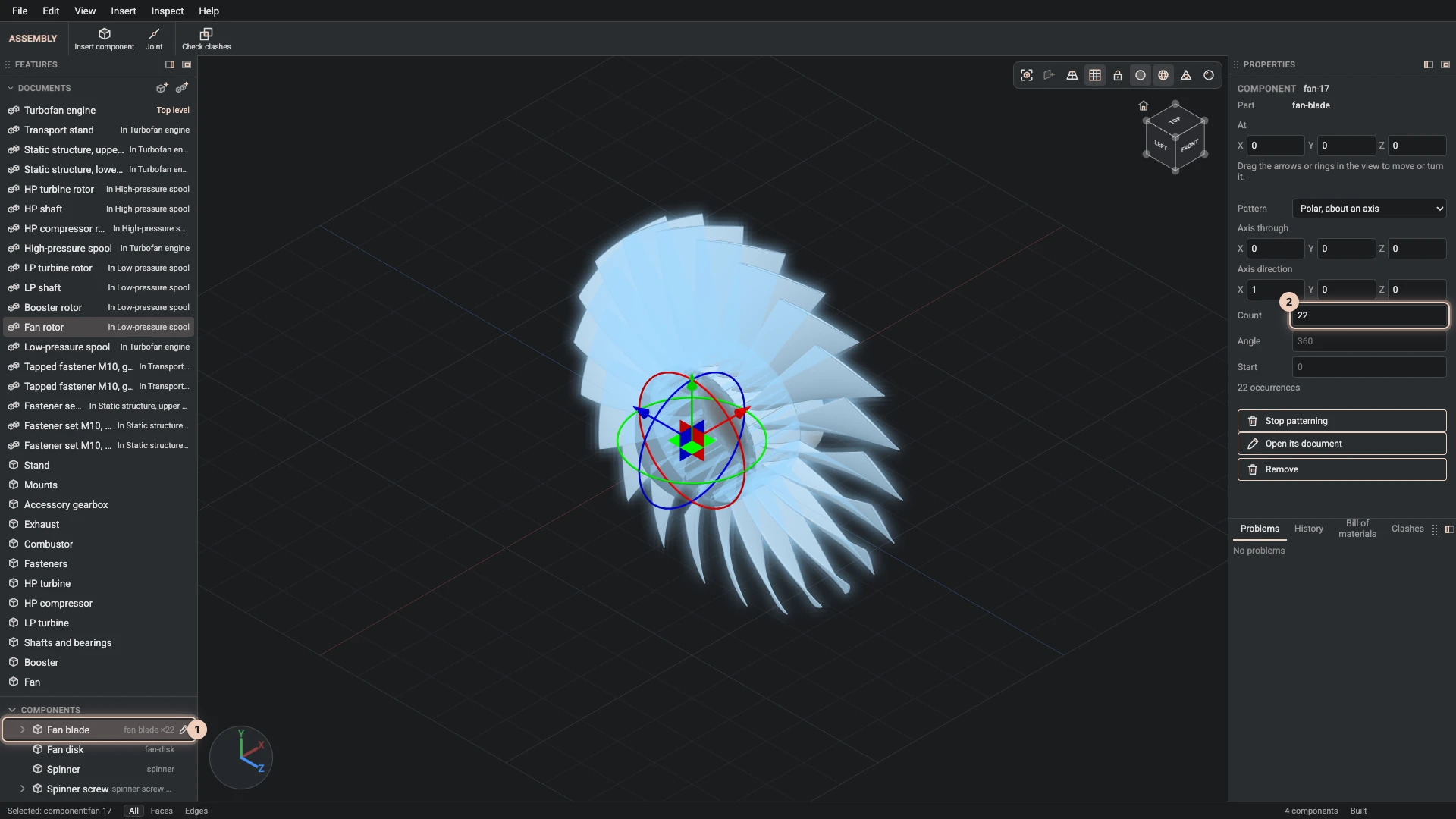Toggle the wireframe globe icon
1456x819 pixels.
(x=1163, y=75)
